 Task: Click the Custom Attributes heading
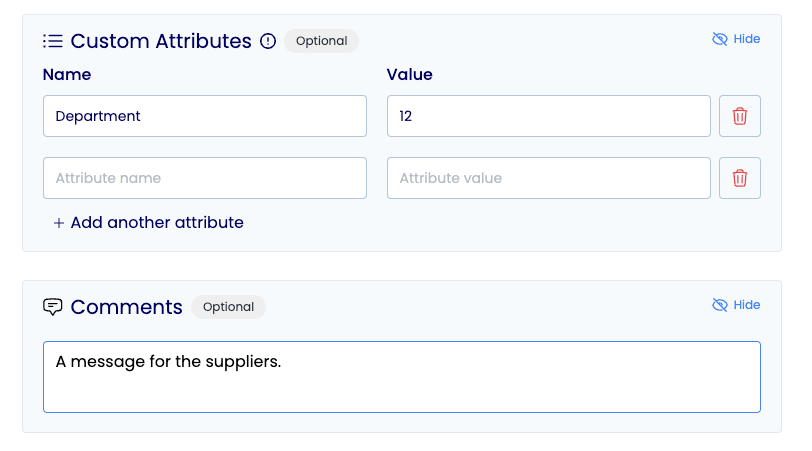click(x=161, y=41)
